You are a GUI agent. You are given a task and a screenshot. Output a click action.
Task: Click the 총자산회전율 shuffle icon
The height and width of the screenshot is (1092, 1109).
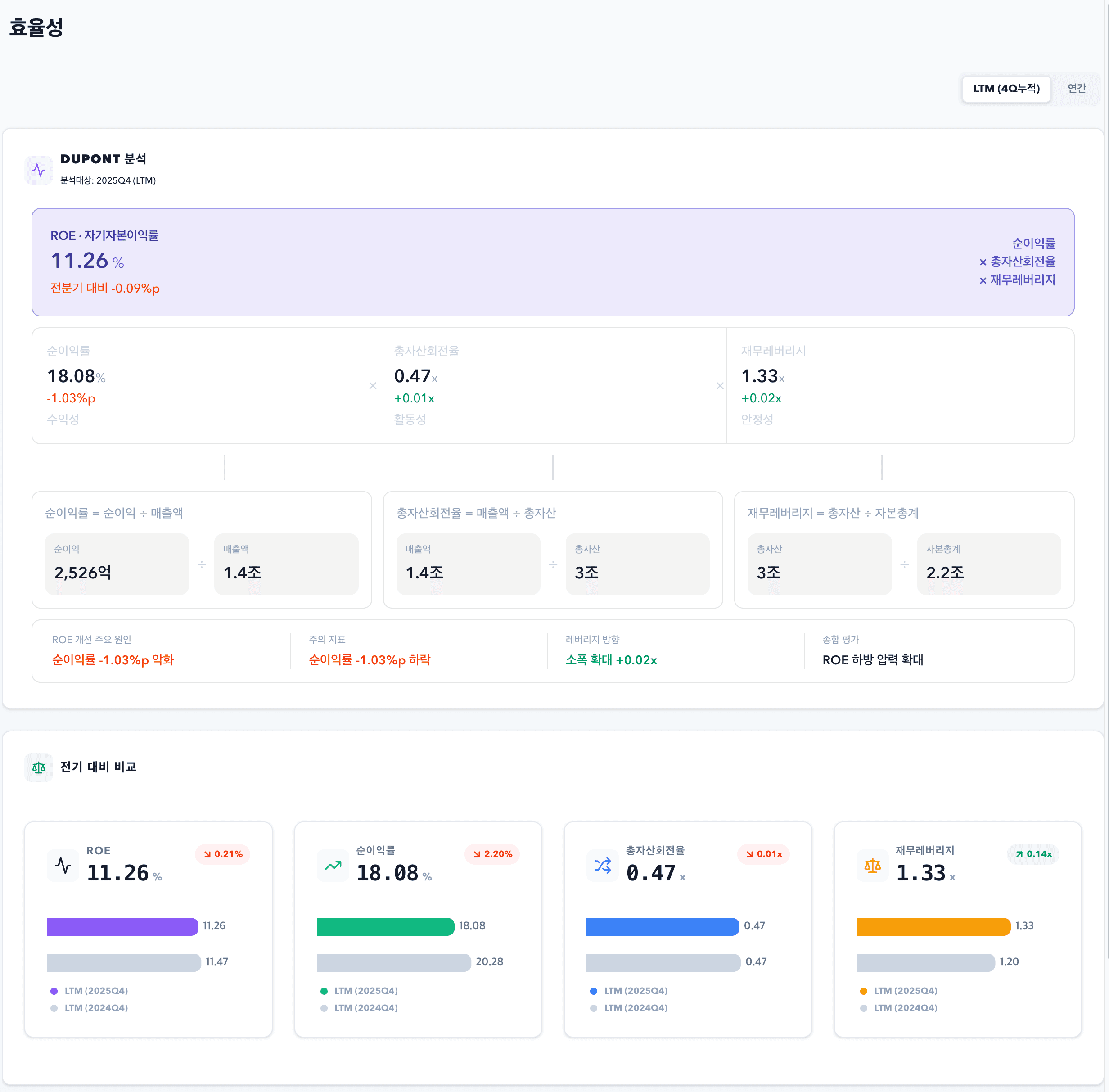pos(602,865)
